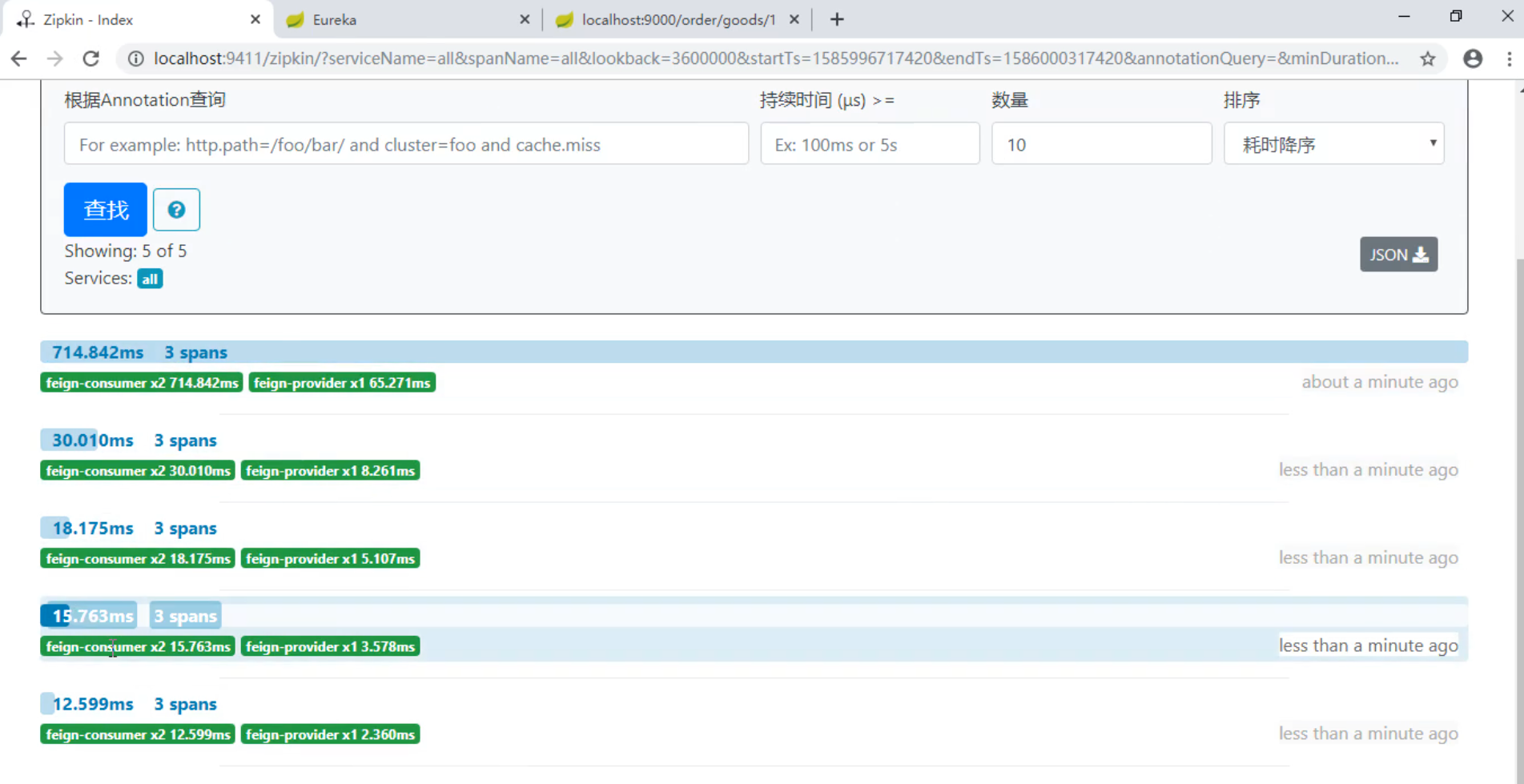Click feign-consumer x2 30.010ms label
The image size is (1524, 784).
pyautogui.click(x=138, y=471)
